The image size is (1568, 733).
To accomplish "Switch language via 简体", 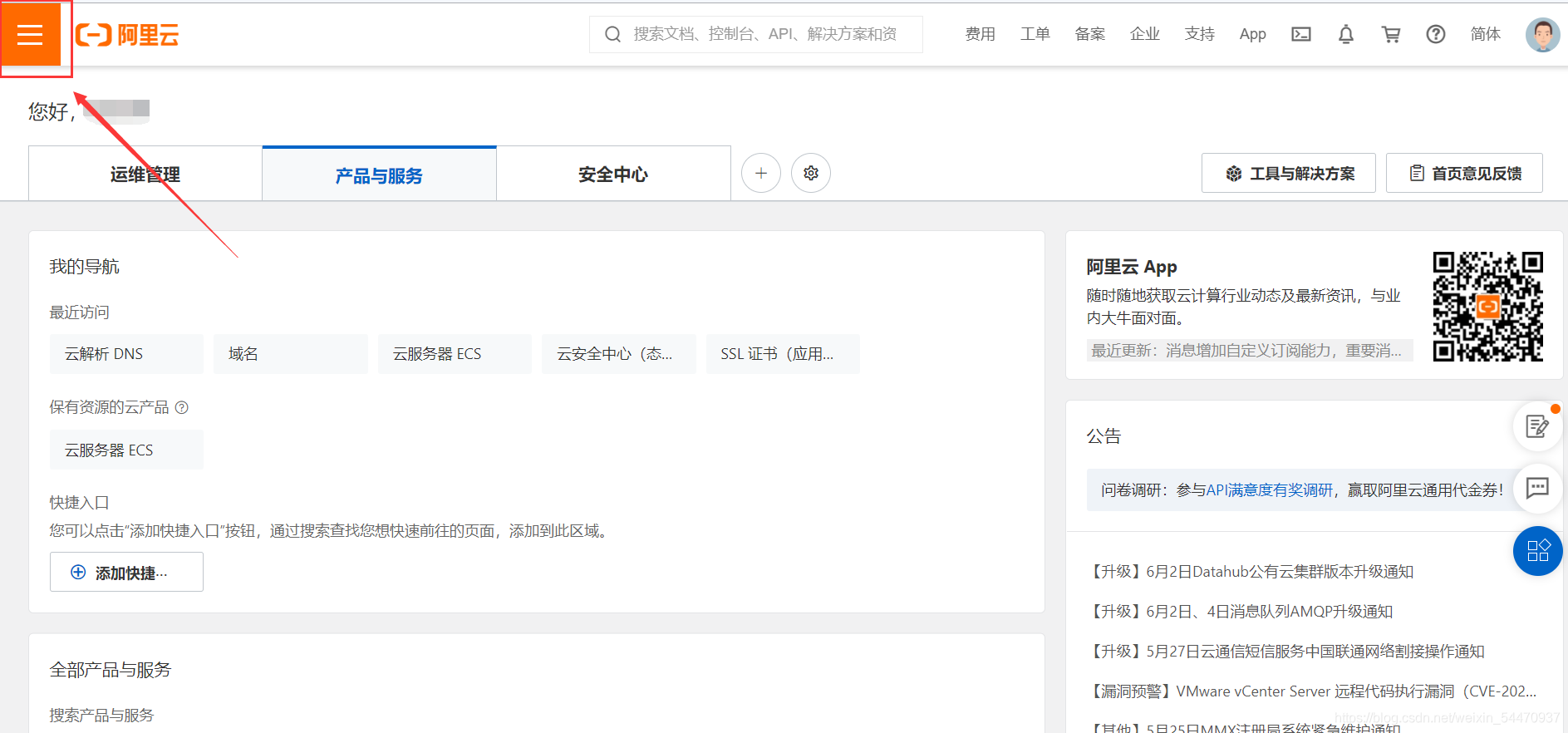I will point(1486,34).
